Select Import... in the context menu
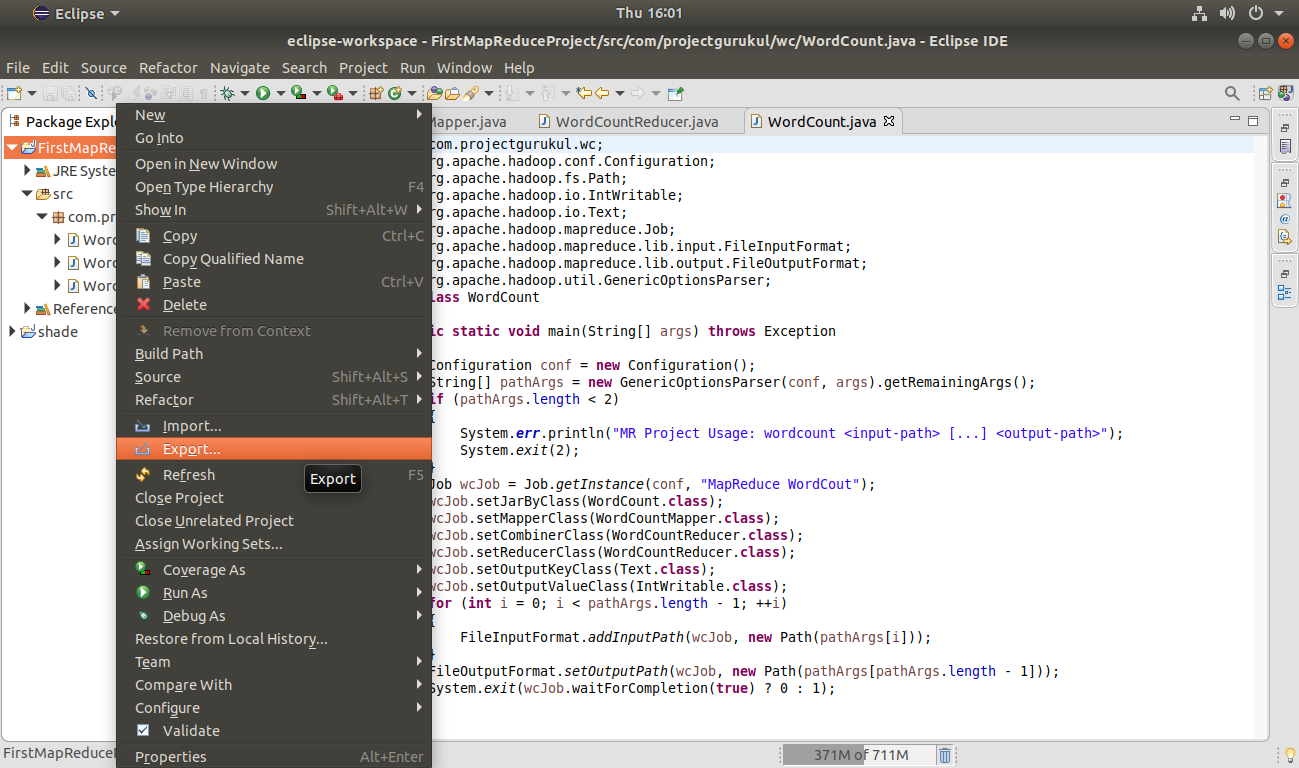The height and width of the screenshot is (768, 1299). 274,426
